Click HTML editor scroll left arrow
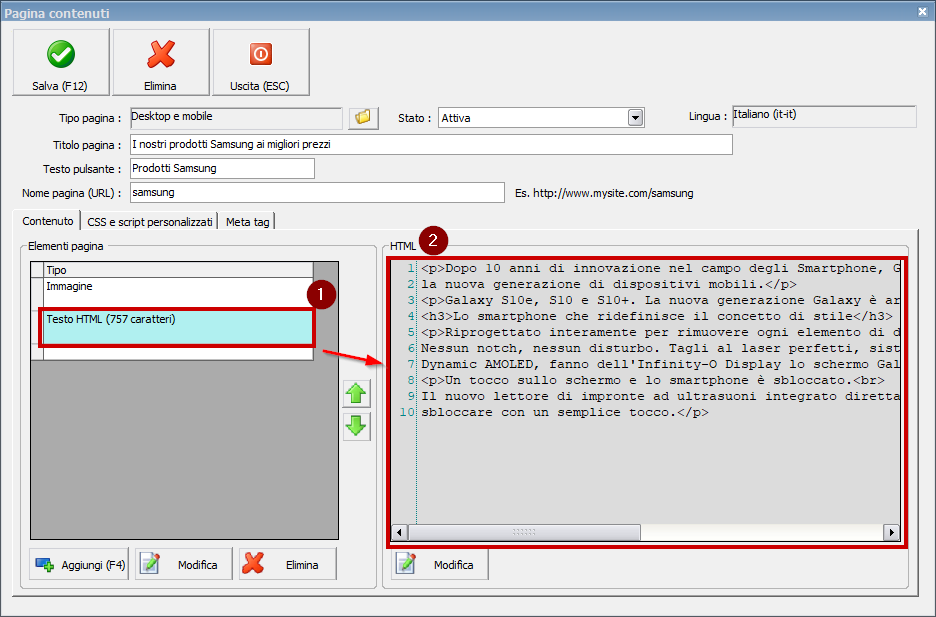Image resolution: width=936 pixels, height=617 pixels. coord(399,532)
